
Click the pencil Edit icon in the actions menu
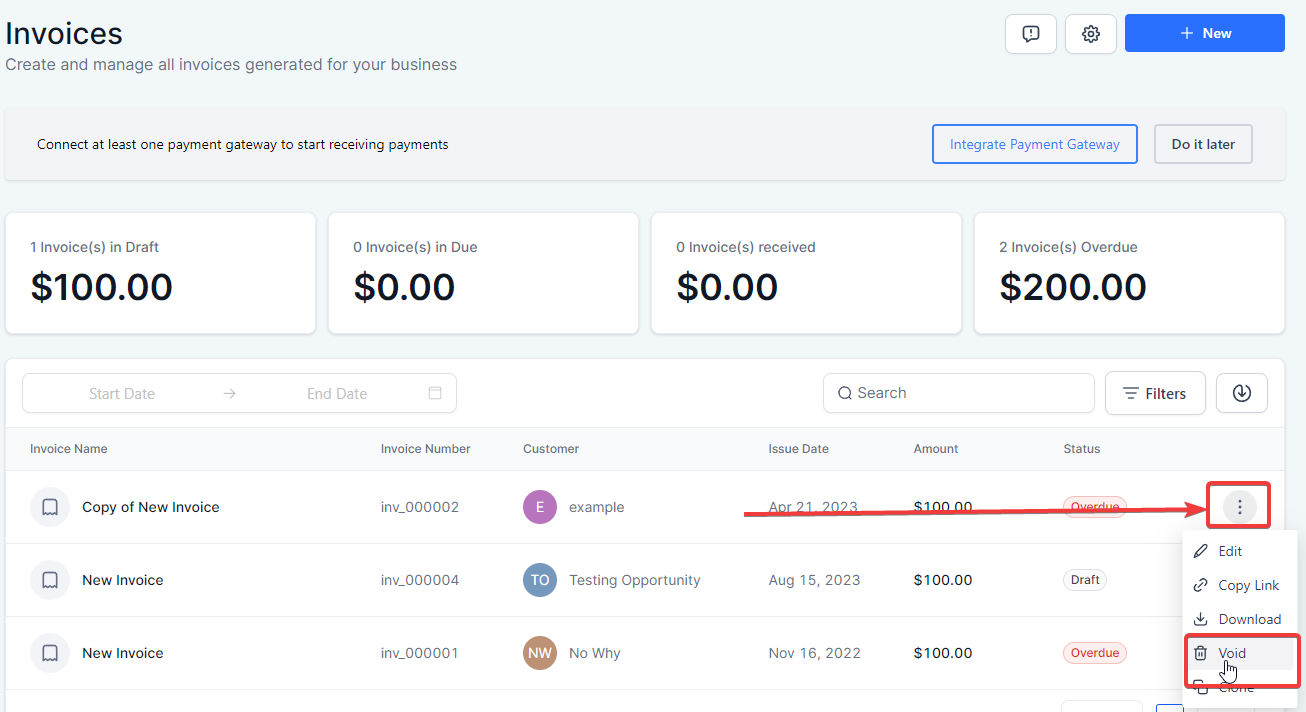1202,550
